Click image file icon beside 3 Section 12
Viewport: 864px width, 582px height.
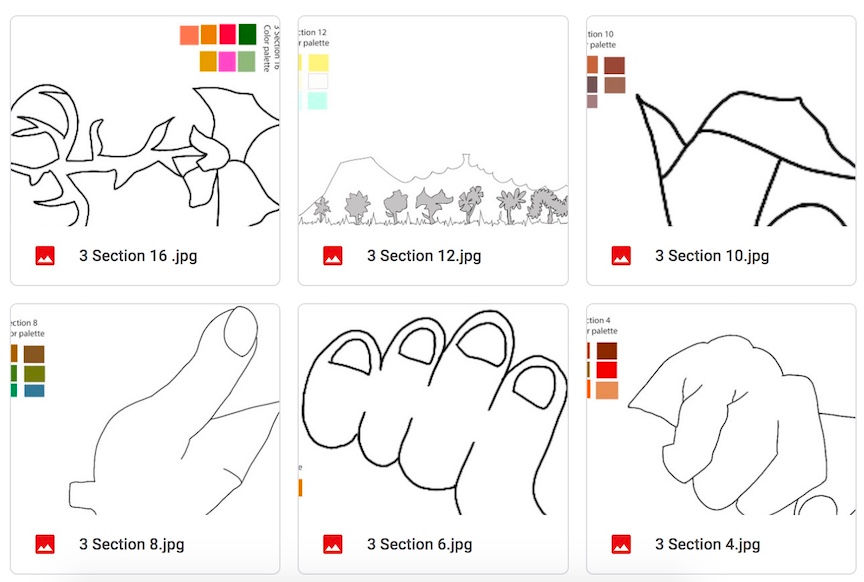point(333,256)
